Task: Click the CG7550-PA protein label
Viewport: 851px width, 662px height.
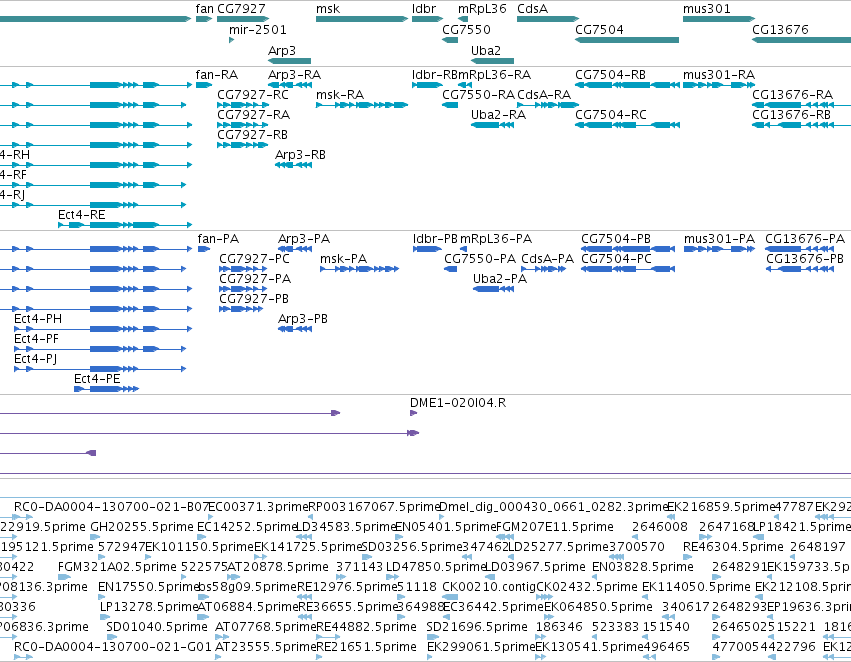Action: pyautogui.click(x=480, y=259)
